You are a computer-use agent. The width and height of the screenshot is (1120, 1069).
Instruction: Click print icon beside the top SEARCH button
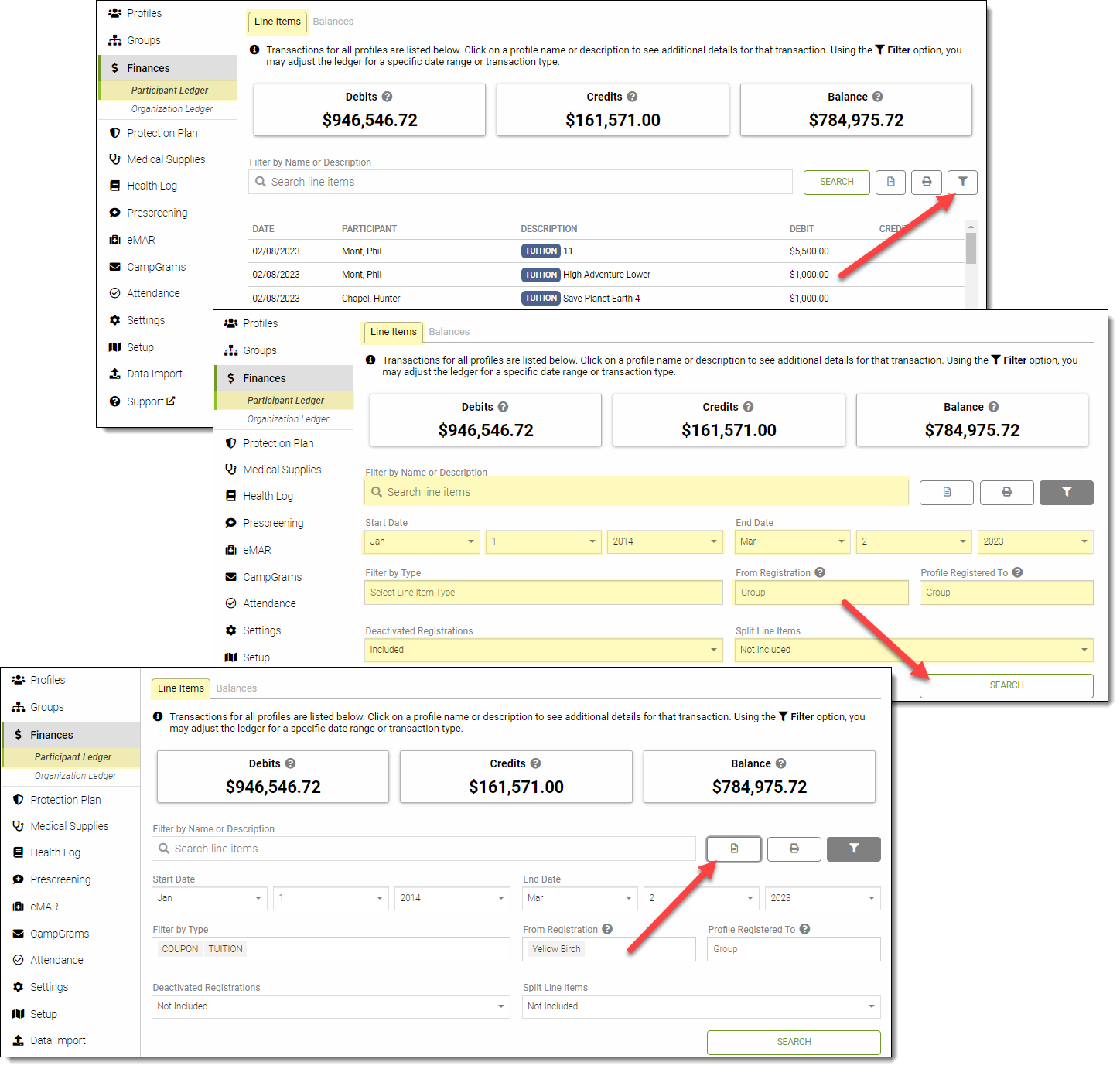926,182
